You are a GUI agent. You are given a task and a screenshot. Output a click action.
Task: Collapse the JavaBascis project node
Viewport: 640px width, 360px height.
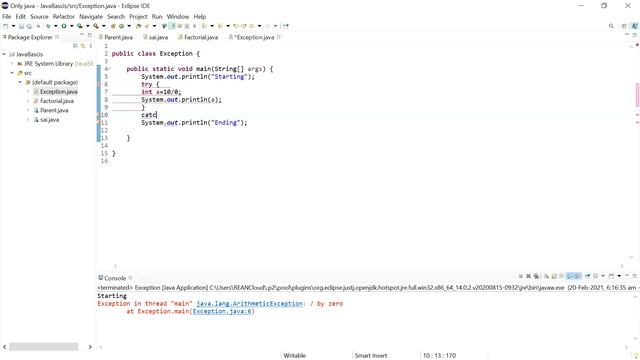[4, 54]
